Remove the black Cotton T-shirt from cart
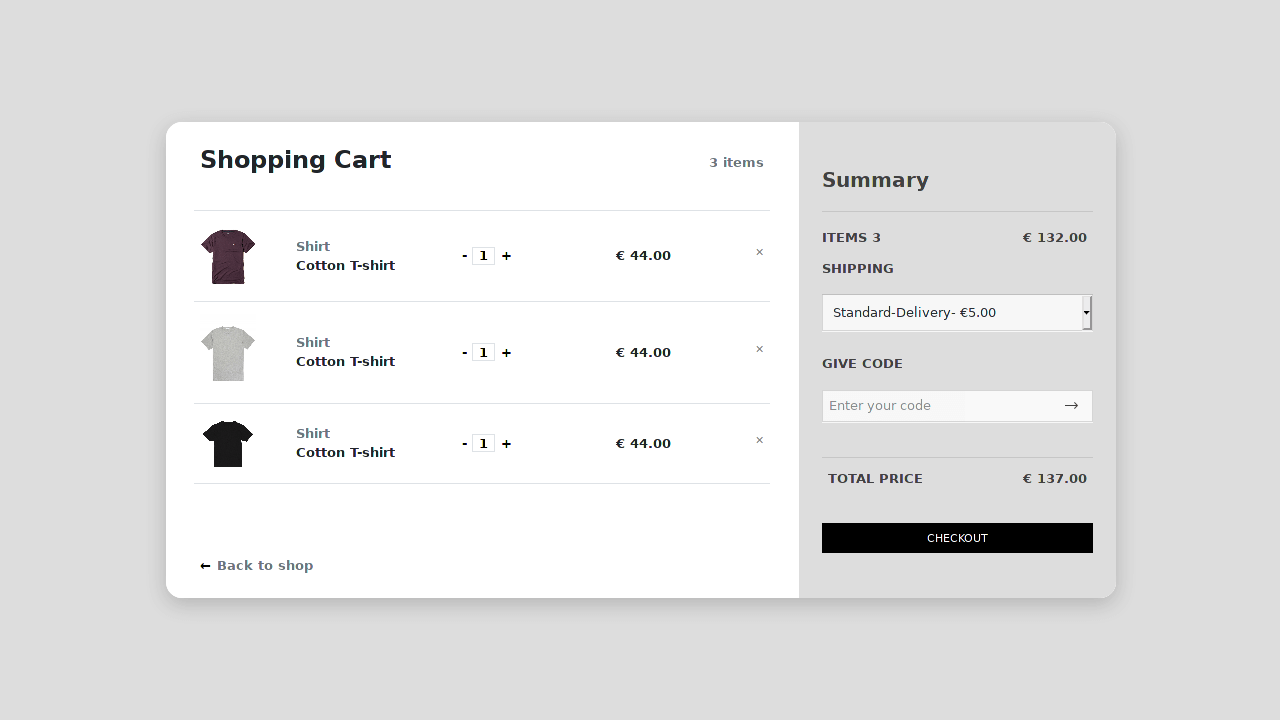The width and height of the screenshot is (1280, 720). coord(759,440)
